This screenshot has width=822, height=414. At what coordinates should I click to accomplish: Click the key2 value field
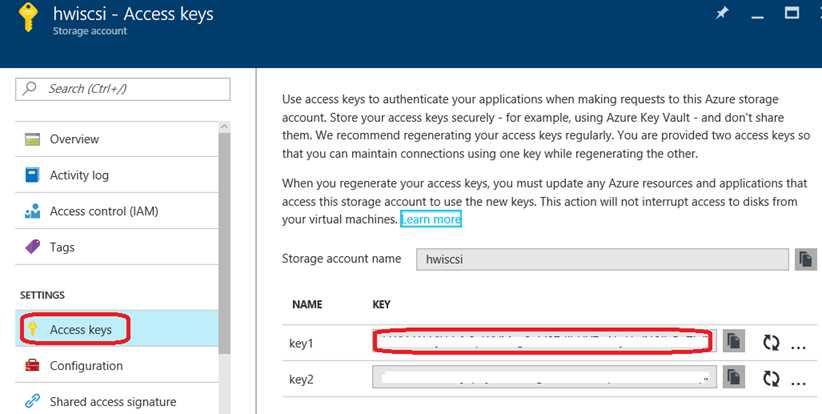pos(544,377)
